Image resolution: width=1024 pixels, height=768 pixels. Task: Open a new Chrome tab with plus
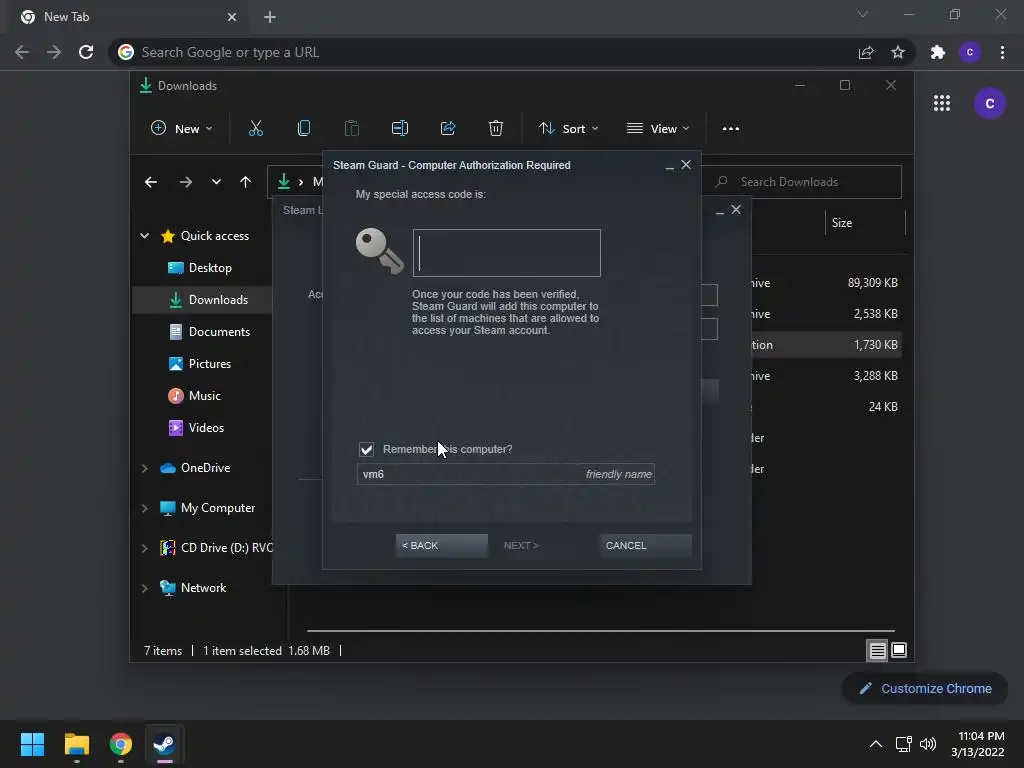pos(270,17)
